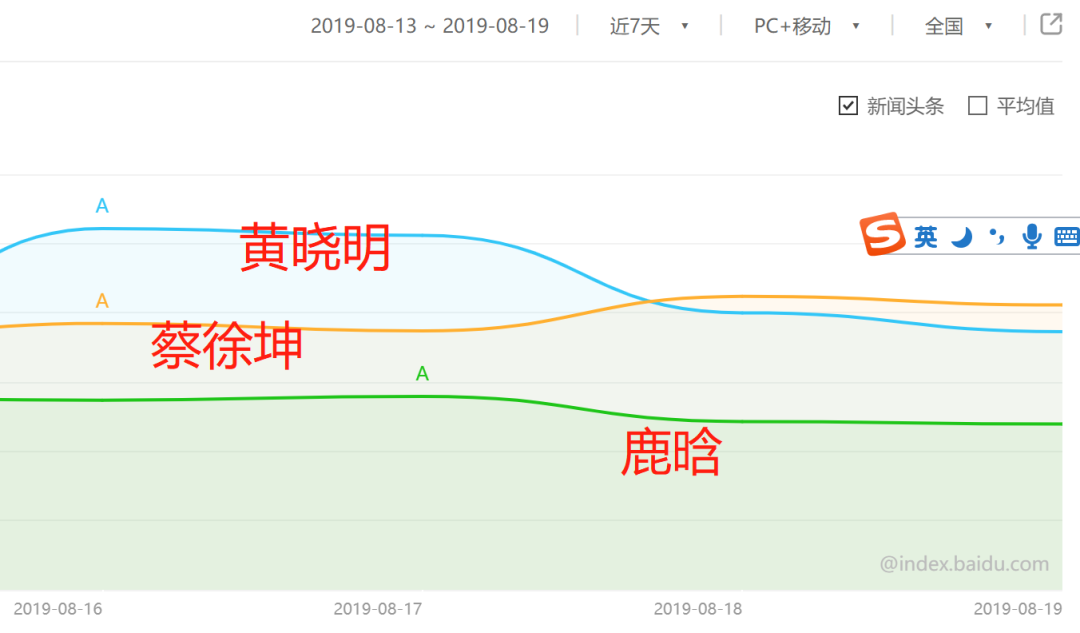Enable the 平均值 checkbox

click(977, 106)
